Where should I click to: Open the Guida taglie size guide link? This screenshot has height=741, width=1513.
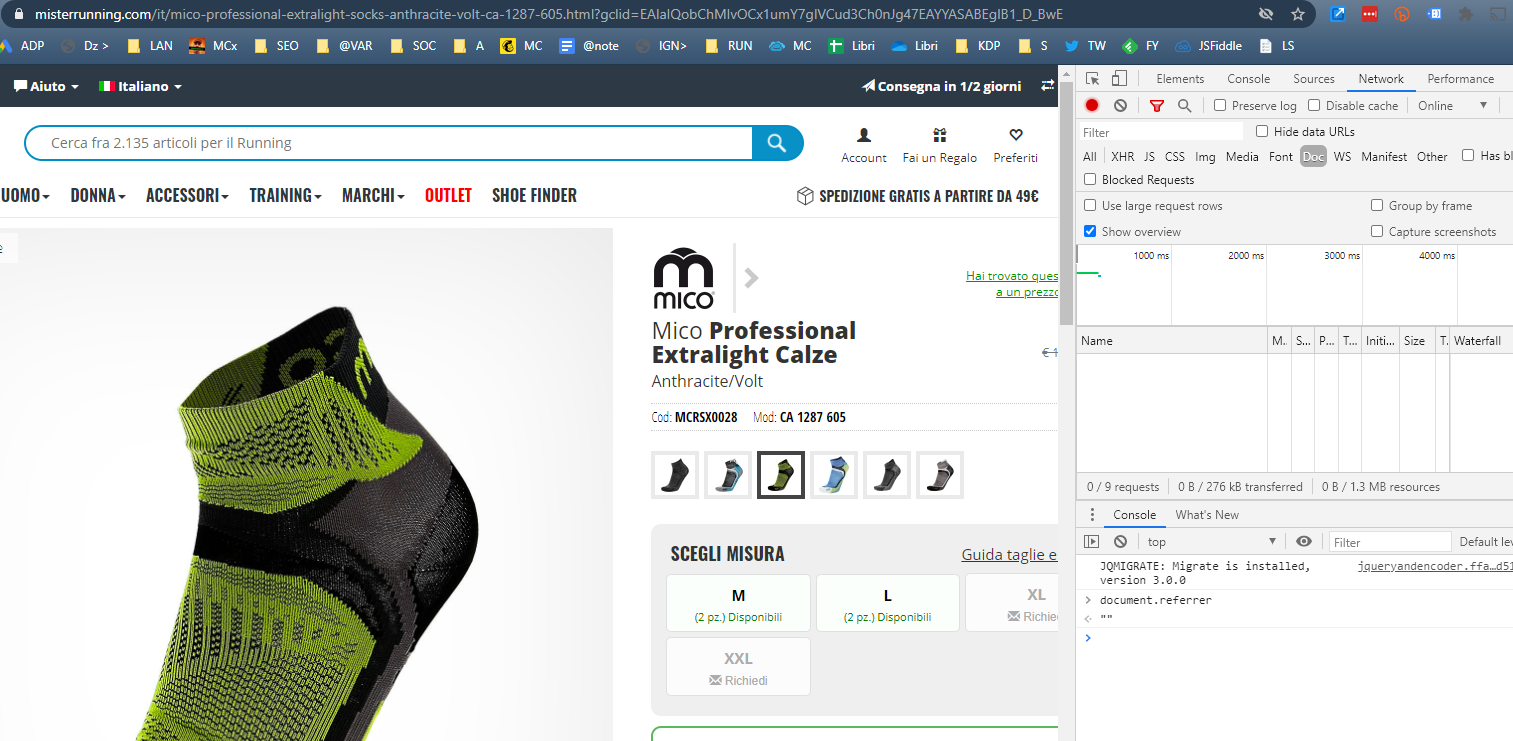coord(1009,555)
